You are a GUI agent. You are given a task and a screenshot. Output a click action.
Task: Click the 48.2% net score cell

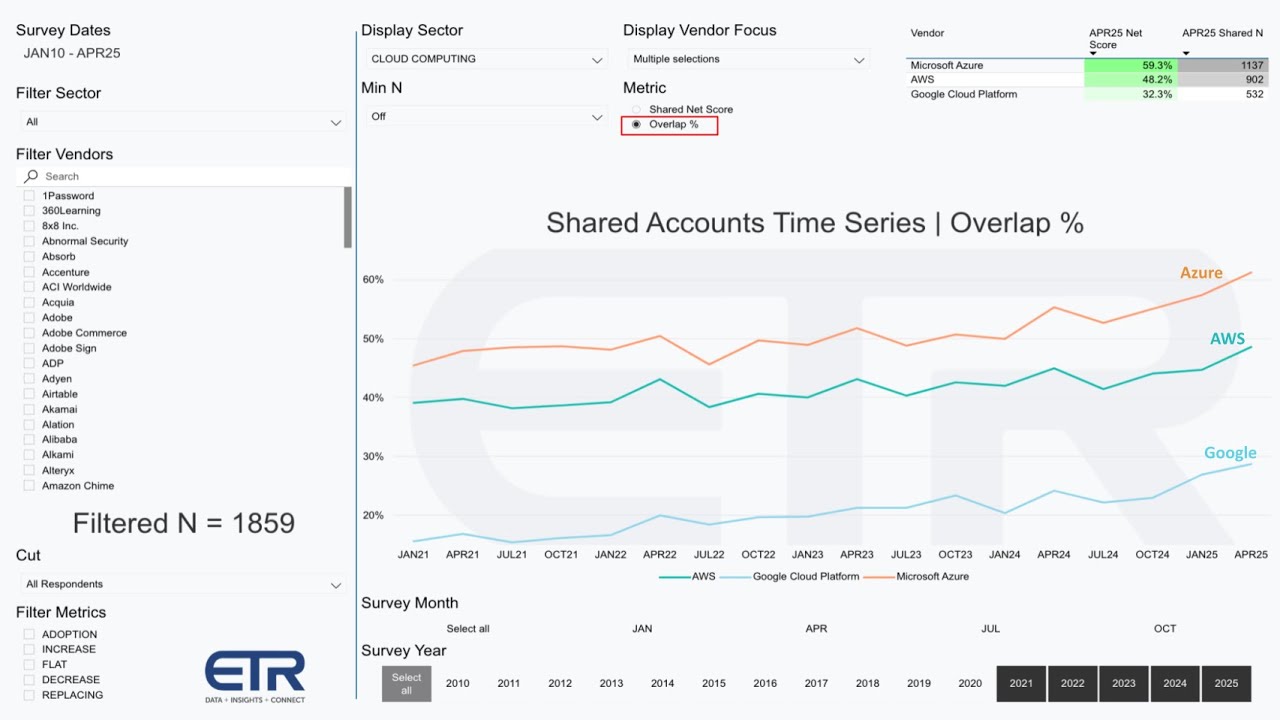pos(1131,80)
